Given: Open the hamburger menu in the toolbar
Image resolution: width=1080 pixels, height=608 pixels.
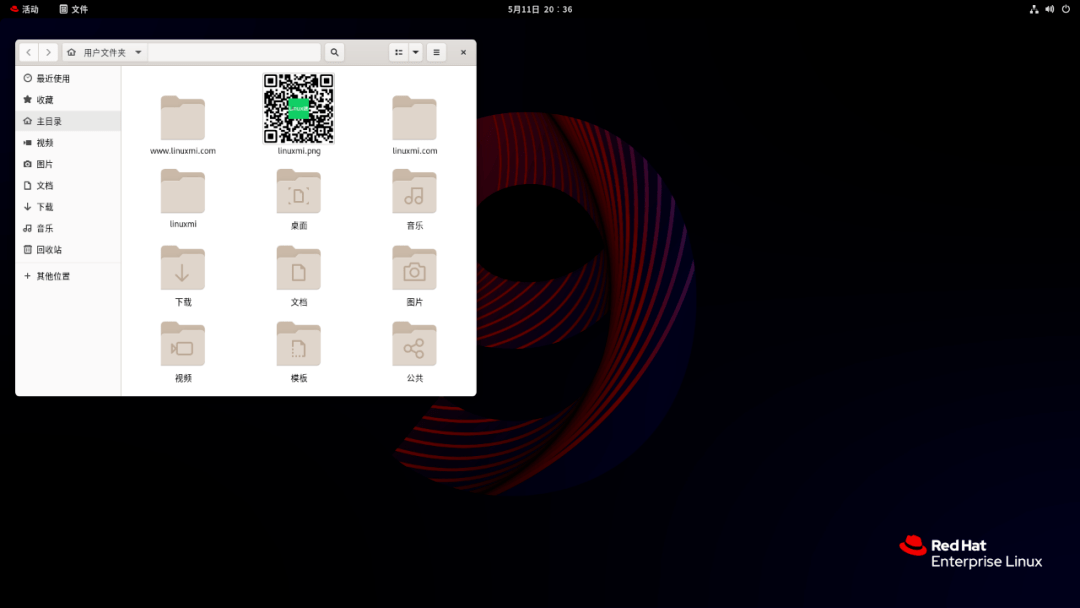Looking at the screenshot, I should pos(436,51).
